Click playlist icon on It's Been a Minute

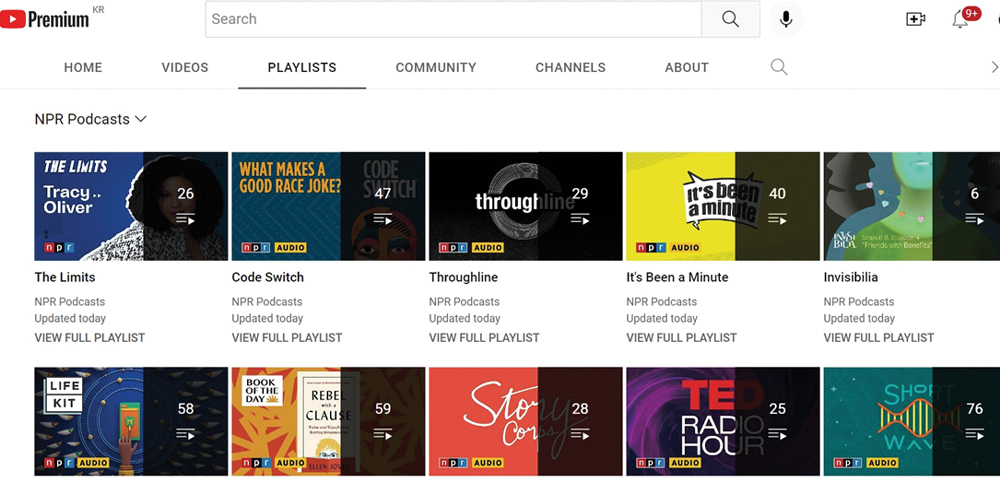[777, 219]
